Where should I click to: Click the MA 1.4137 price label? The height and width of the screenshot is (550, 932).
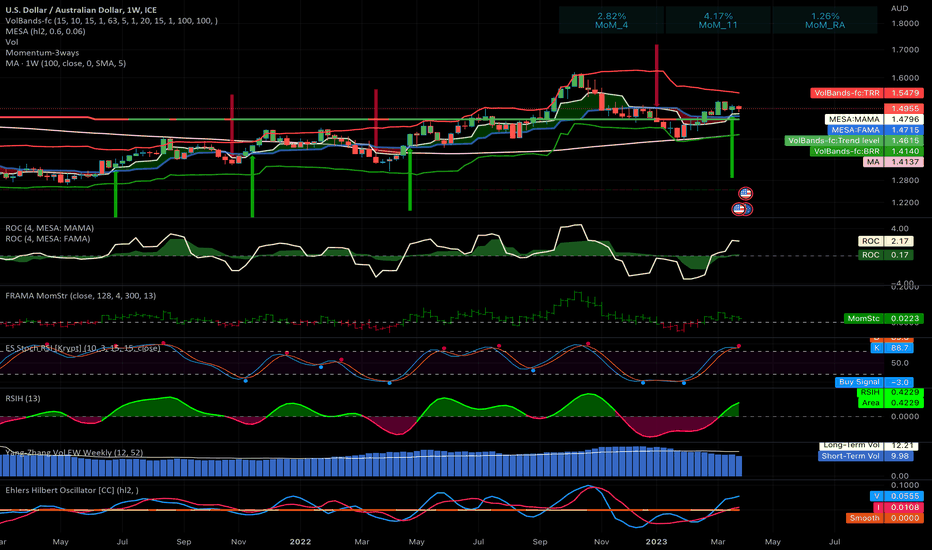point(893,162)
